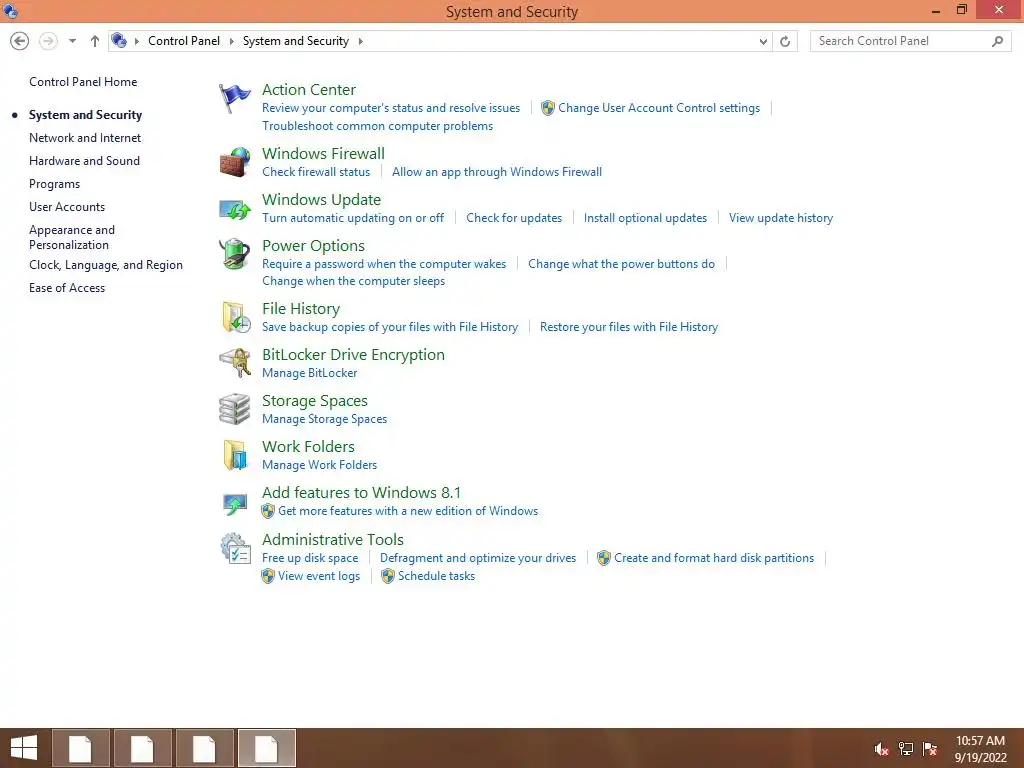Open the Work Folders icon
Image resolution: width=1024 pixels, height=768 pixels.
pos(235,455)
